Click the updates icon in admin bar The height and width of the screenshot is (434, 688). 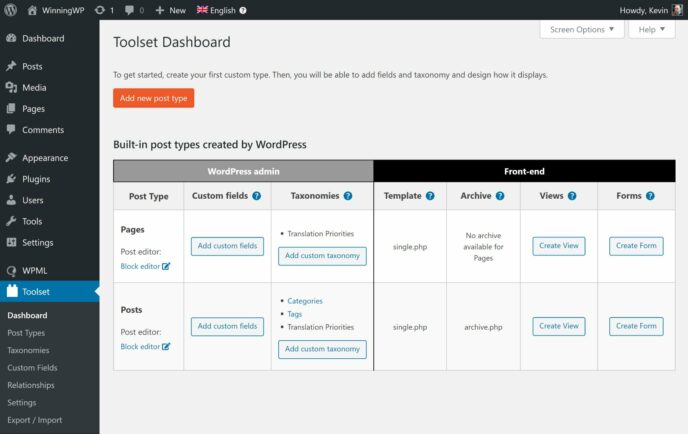[98, 10]
